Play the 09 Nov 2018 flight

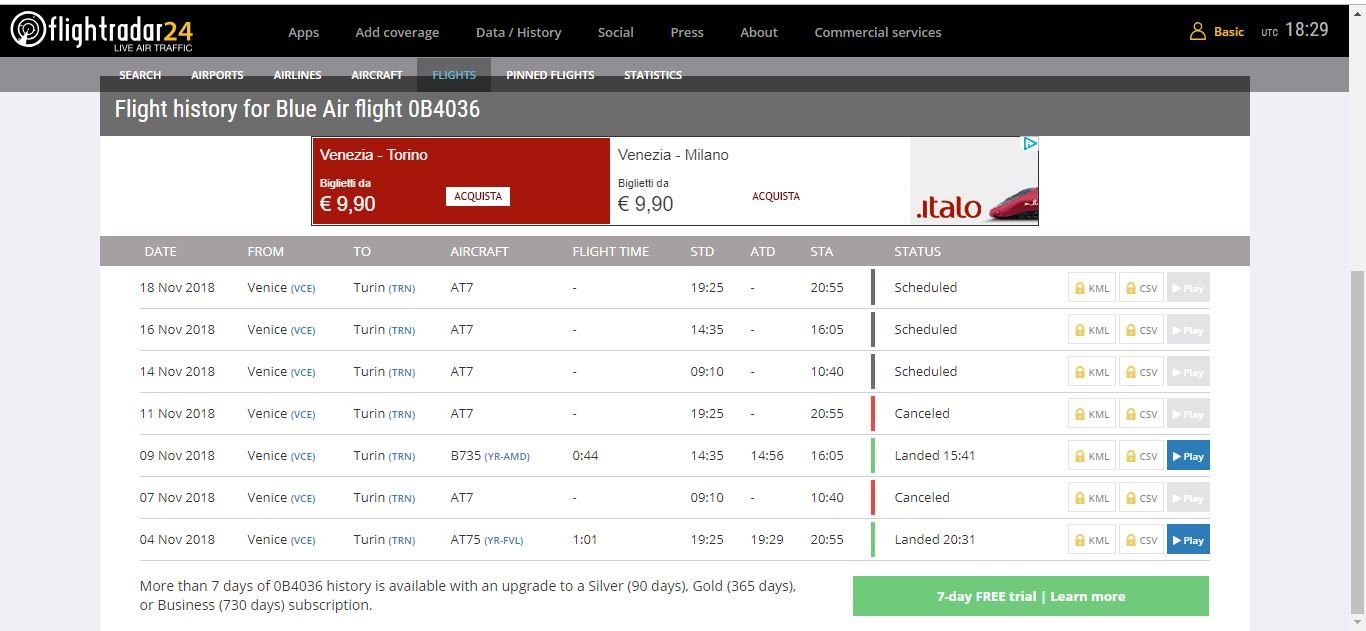tap(1188, 456)
